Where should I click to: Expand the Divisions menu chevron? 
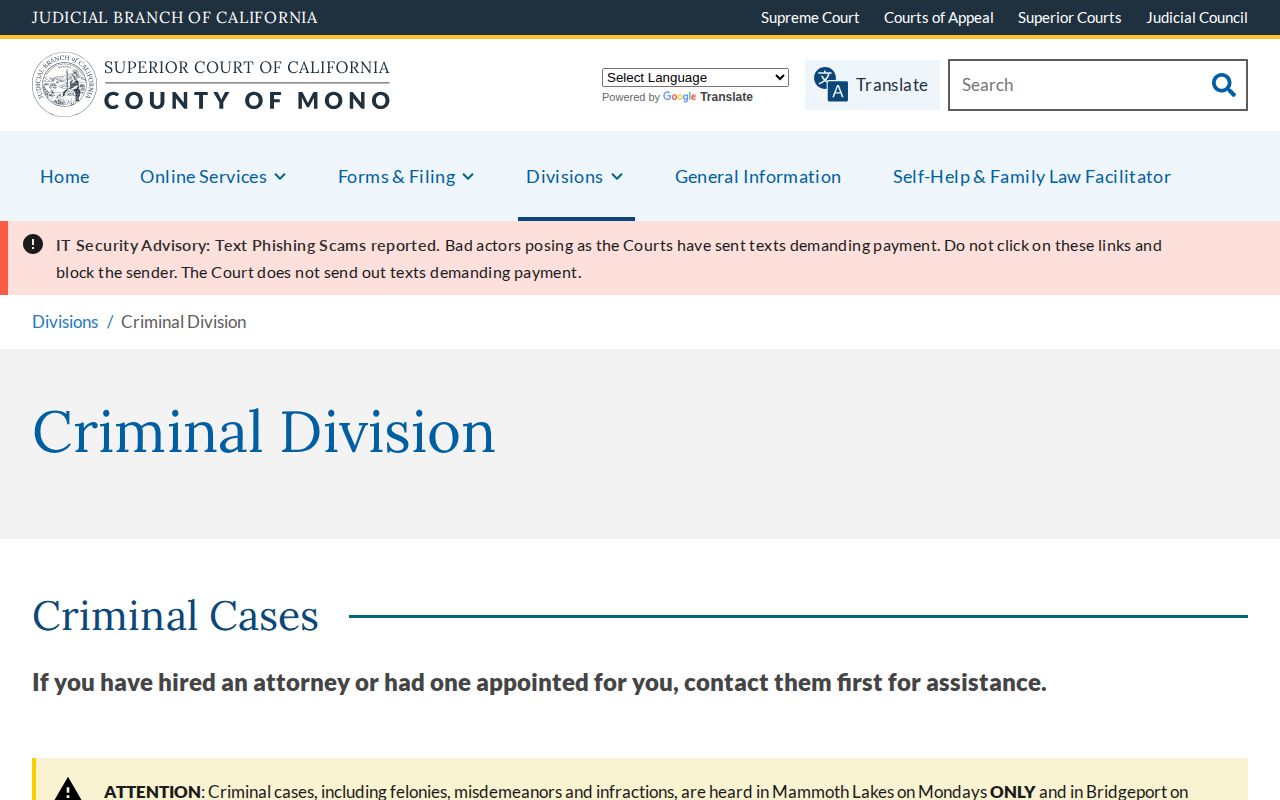(617, 177)
